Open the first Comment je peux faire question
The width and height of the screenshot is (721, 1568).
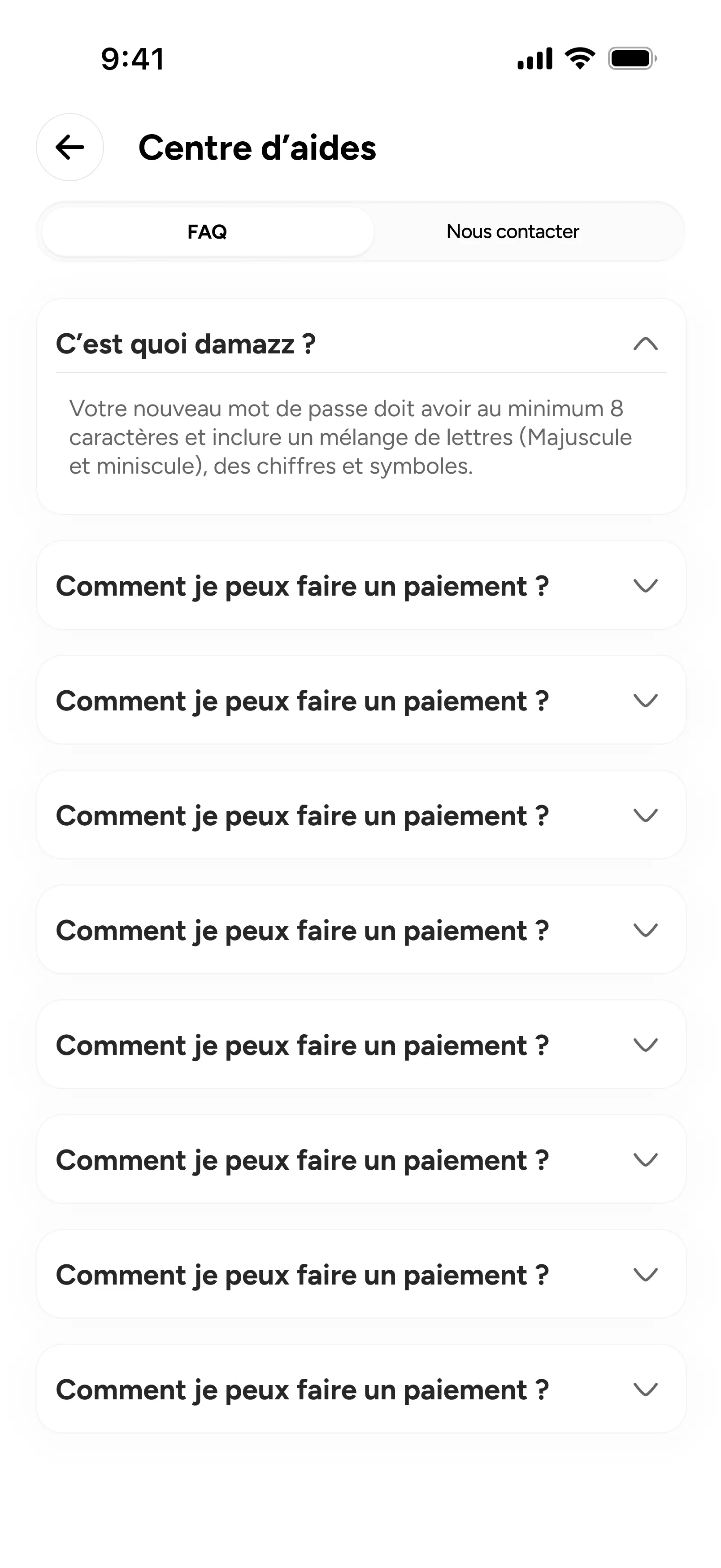point(302,587)
